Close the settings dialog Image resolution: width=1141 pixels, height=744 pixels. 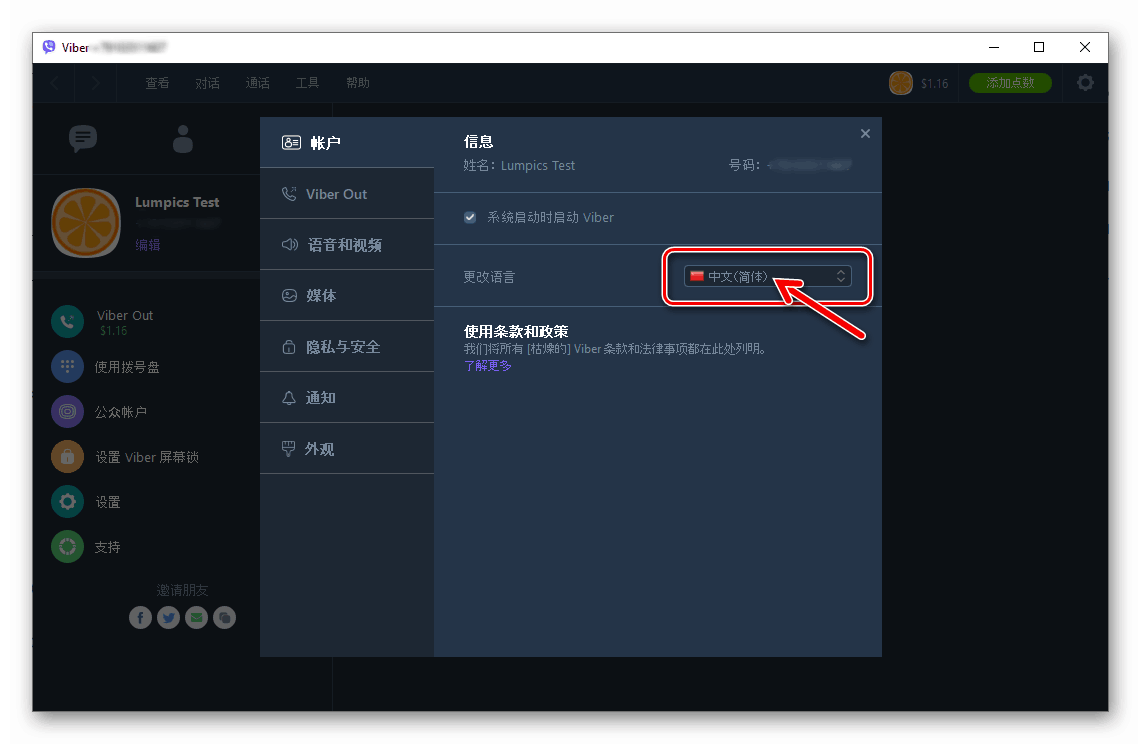click(865, 133)
